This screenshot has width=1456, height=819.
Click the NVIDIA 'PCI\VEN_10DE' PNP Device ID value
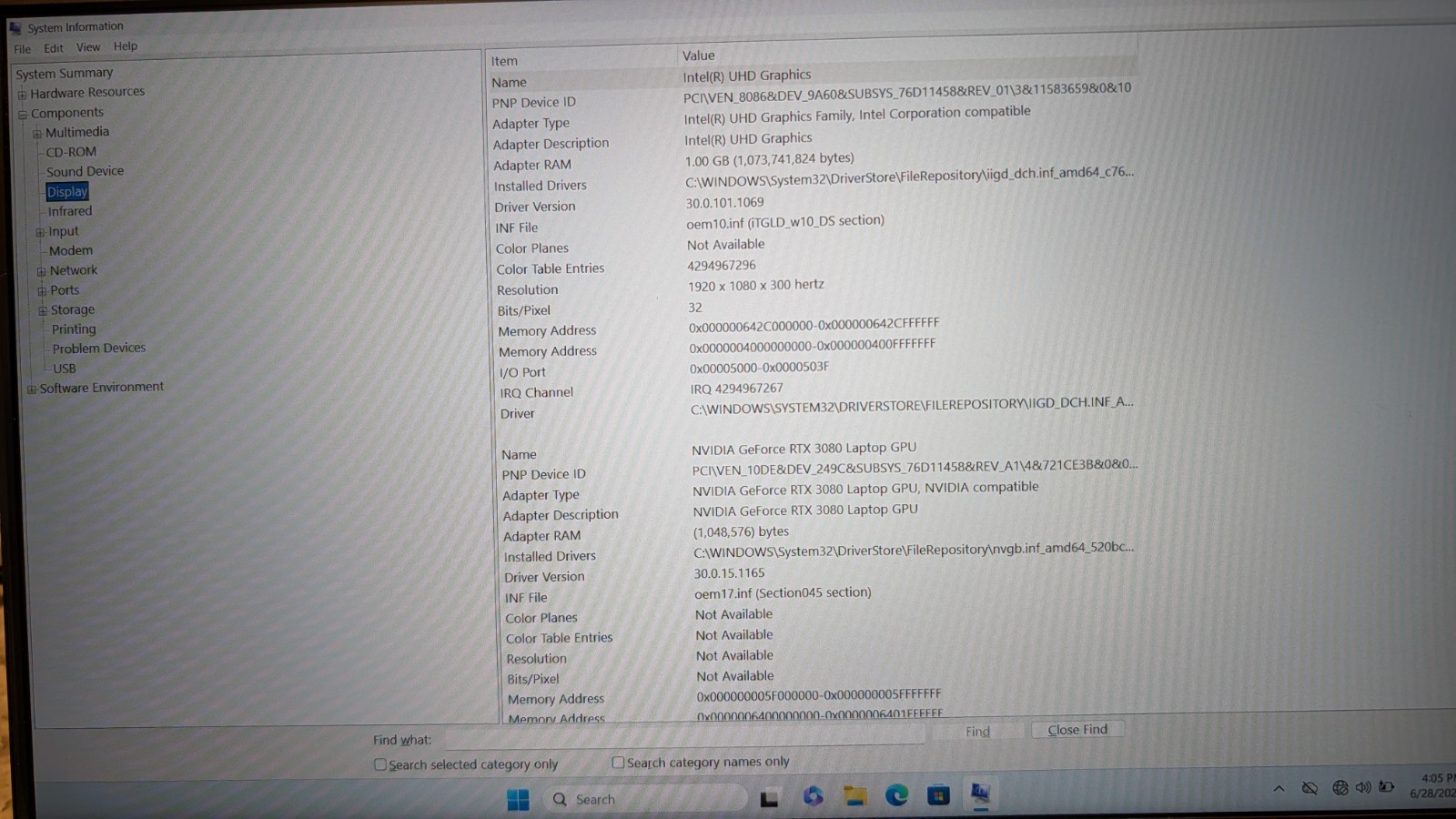915,467
